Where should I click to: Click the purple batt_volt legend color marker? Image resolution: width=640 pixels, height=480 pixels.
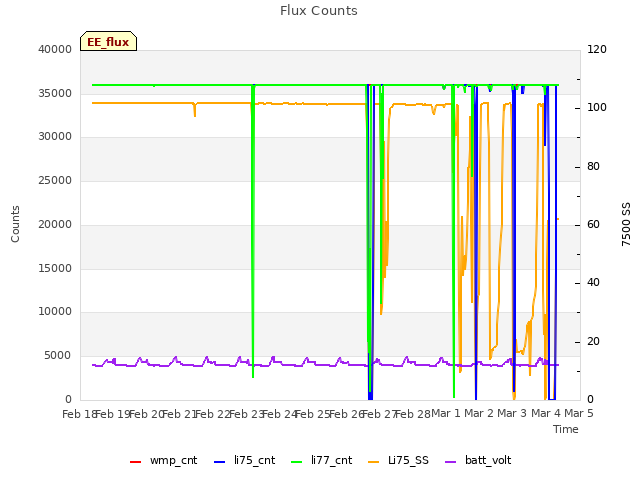(x=451, y=462)
